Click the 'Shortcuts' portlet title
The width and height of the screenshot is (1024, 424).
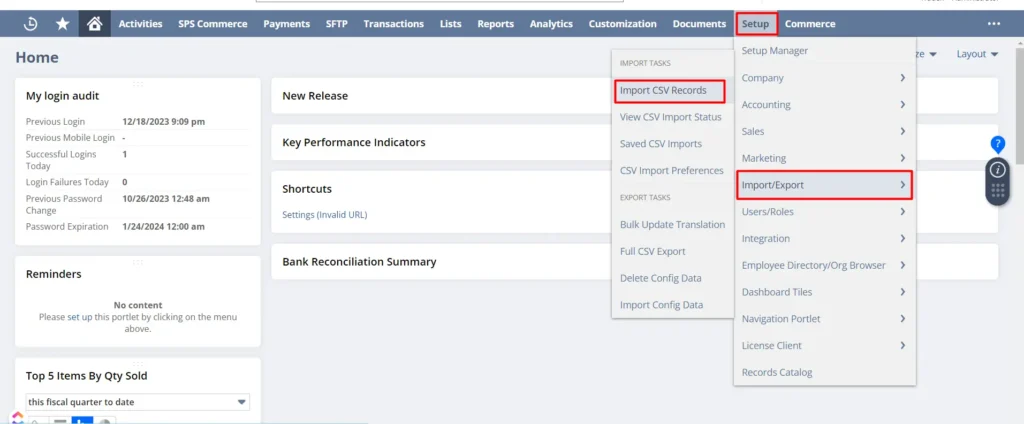pos(307,189)
